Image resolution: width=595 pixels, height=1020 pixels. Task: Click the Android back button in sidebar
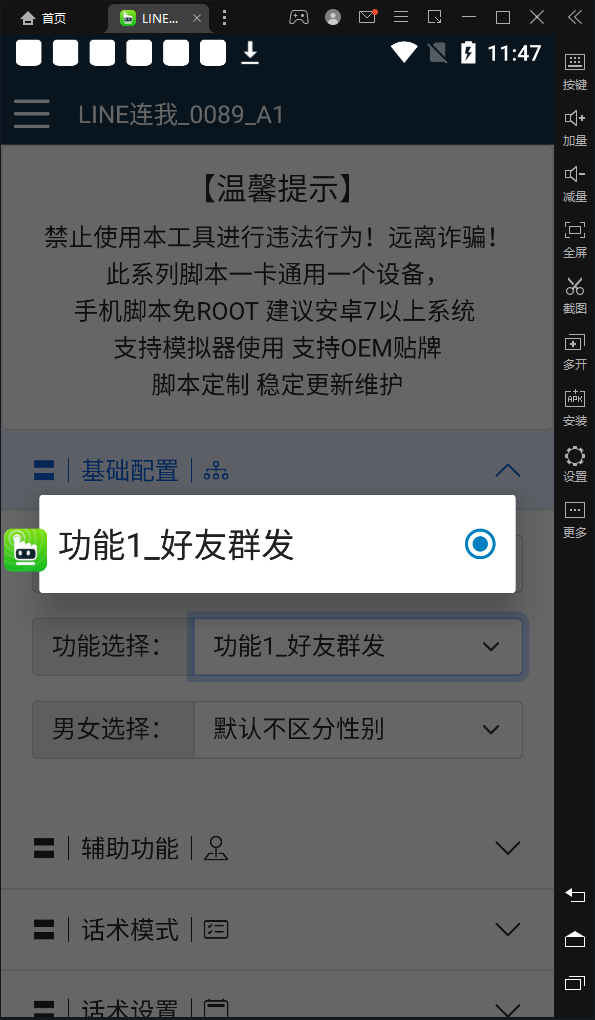pyautogui.click(x=574, y=895)
